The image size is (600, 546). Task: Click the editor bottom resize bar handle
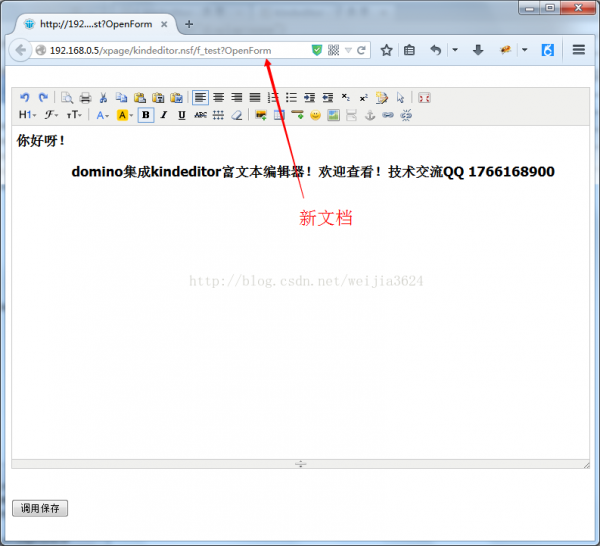click(300, 464)
